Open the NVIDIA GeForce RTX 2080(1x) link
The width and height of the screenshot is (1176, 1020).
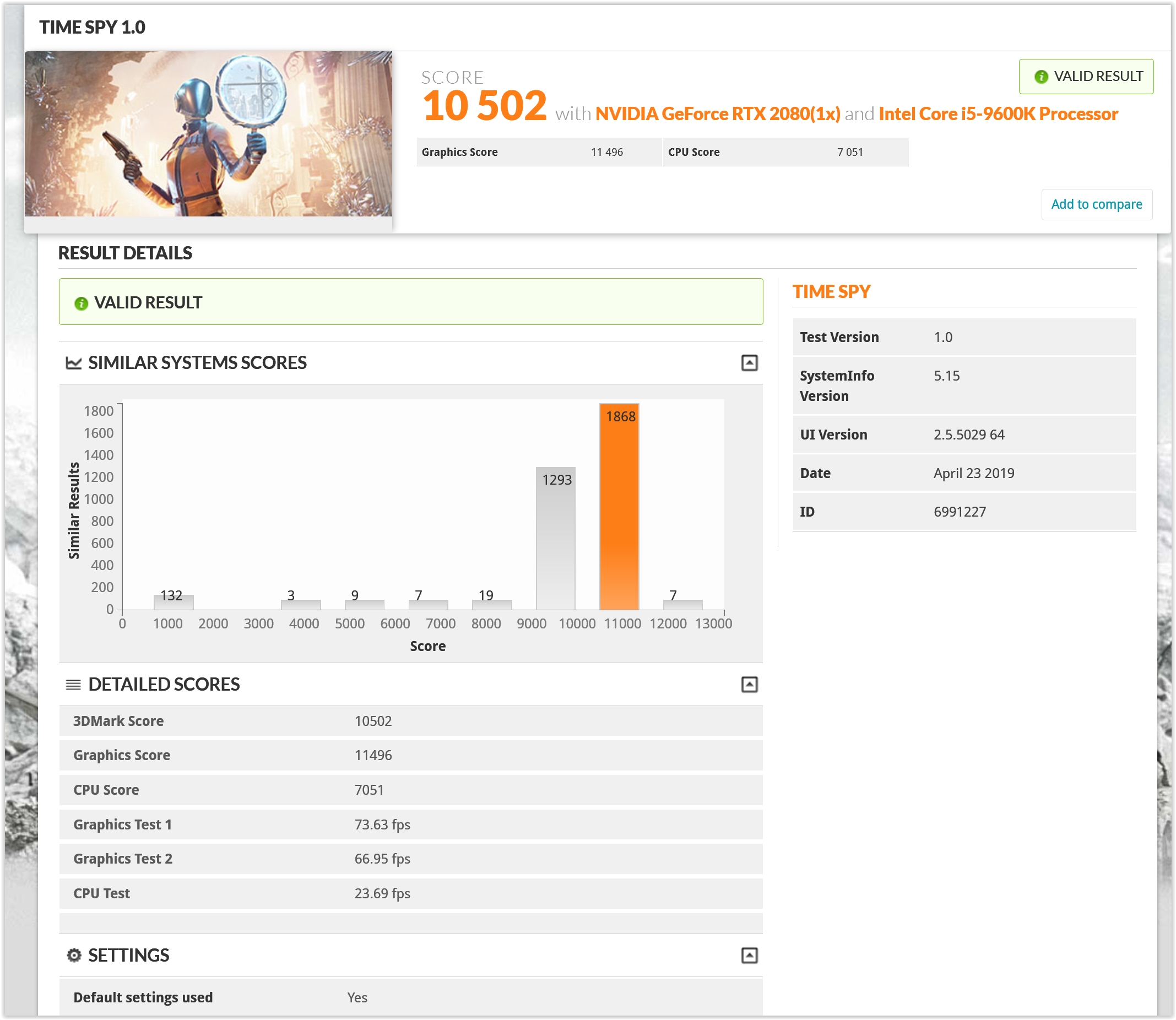pos(717,114)
